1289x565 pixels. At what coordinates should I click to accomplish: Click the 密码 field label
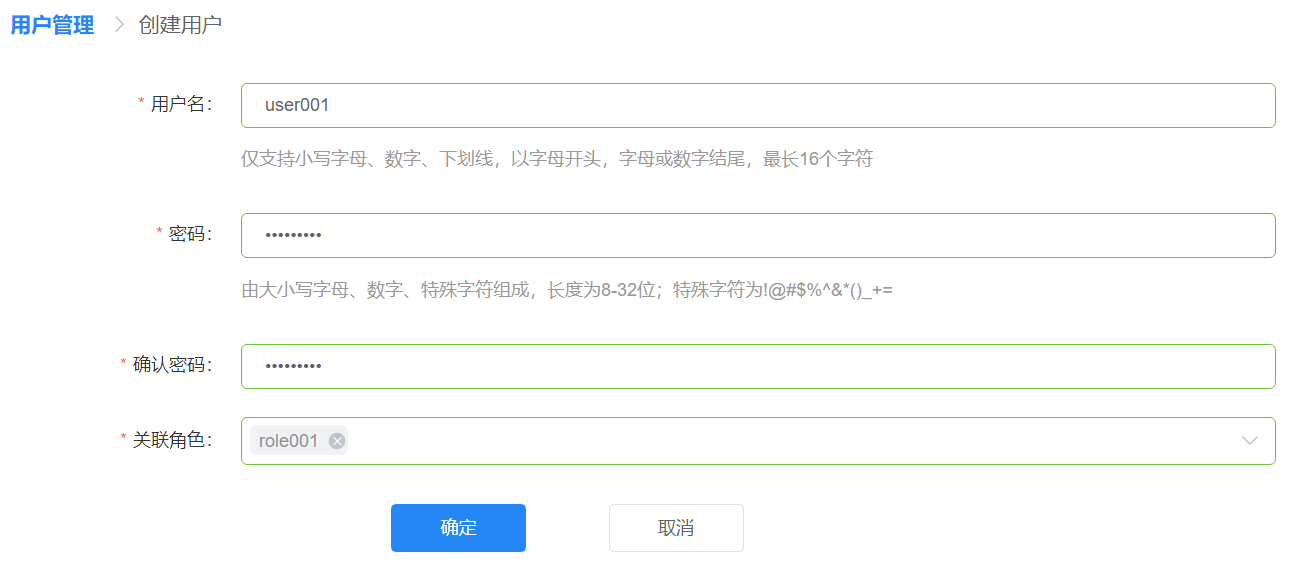click(x=190, y=234)
